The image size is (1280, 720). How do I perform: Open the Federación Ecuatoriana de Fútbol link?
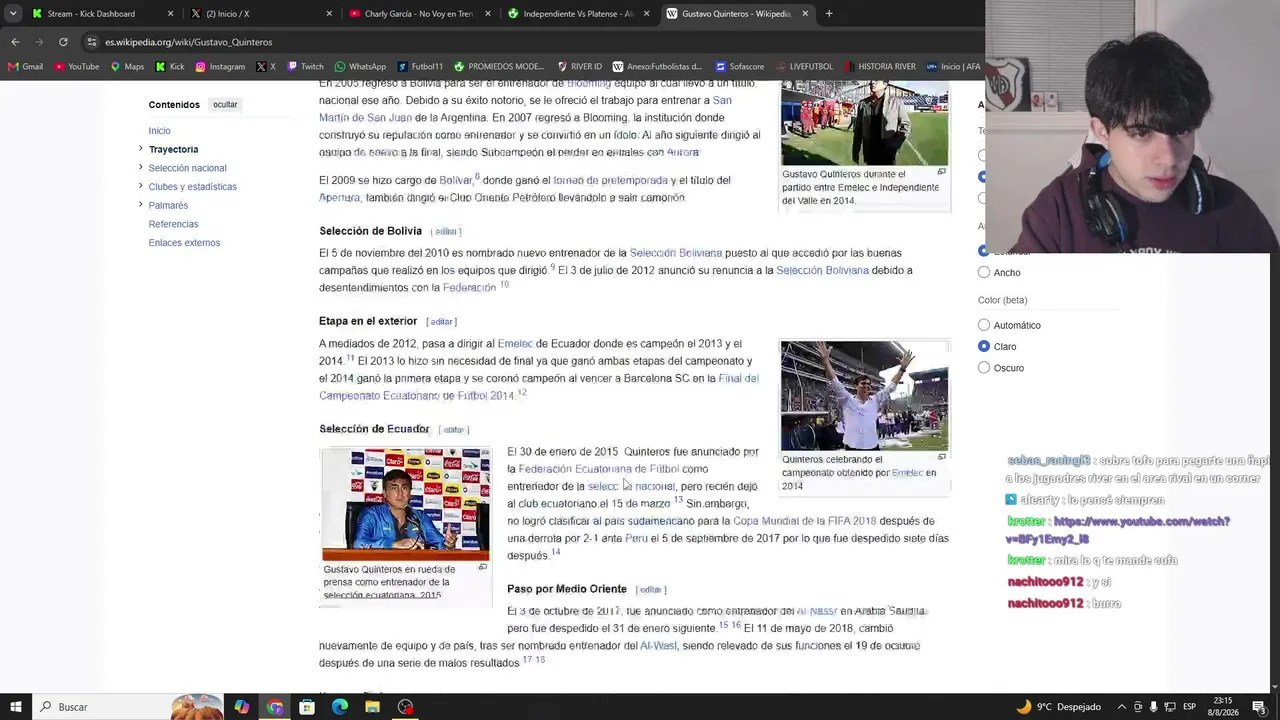(x=598, y=469)
